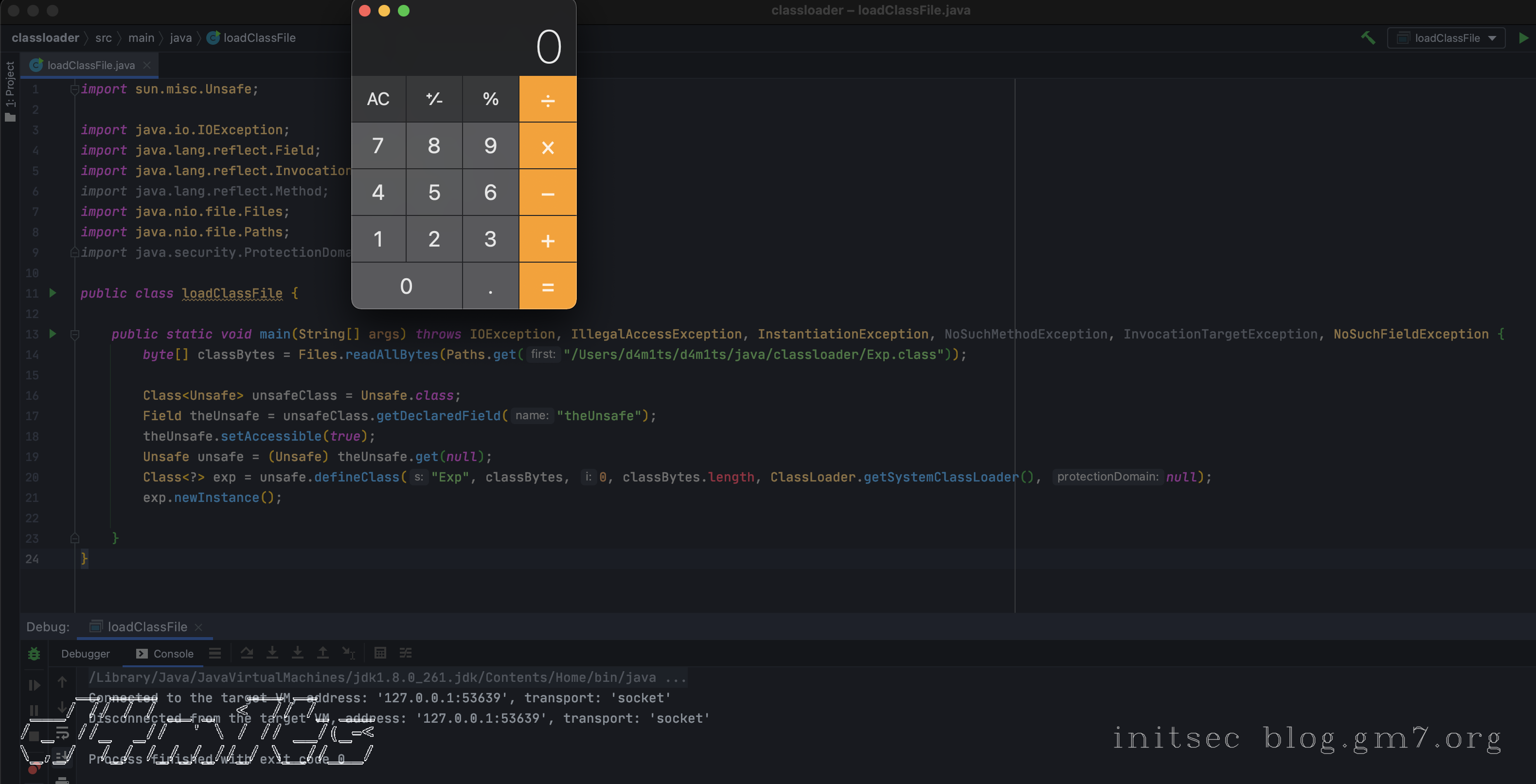Click the Resume Program icon in debug sidebar
Screen dimensions: 1536x784
(34, 685)
